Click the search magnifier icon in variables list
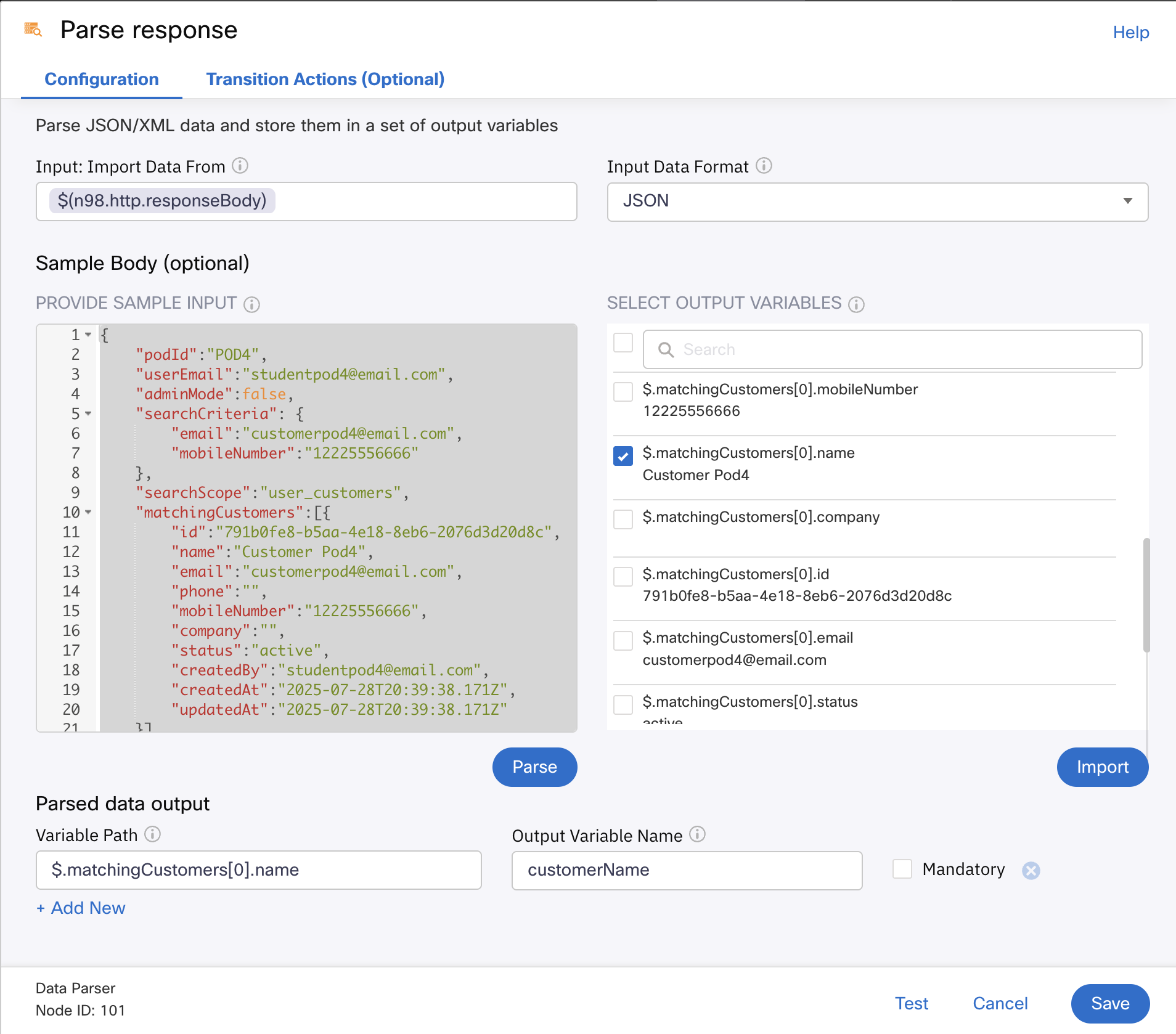The image size is (1176, 1034). (666, 349)
